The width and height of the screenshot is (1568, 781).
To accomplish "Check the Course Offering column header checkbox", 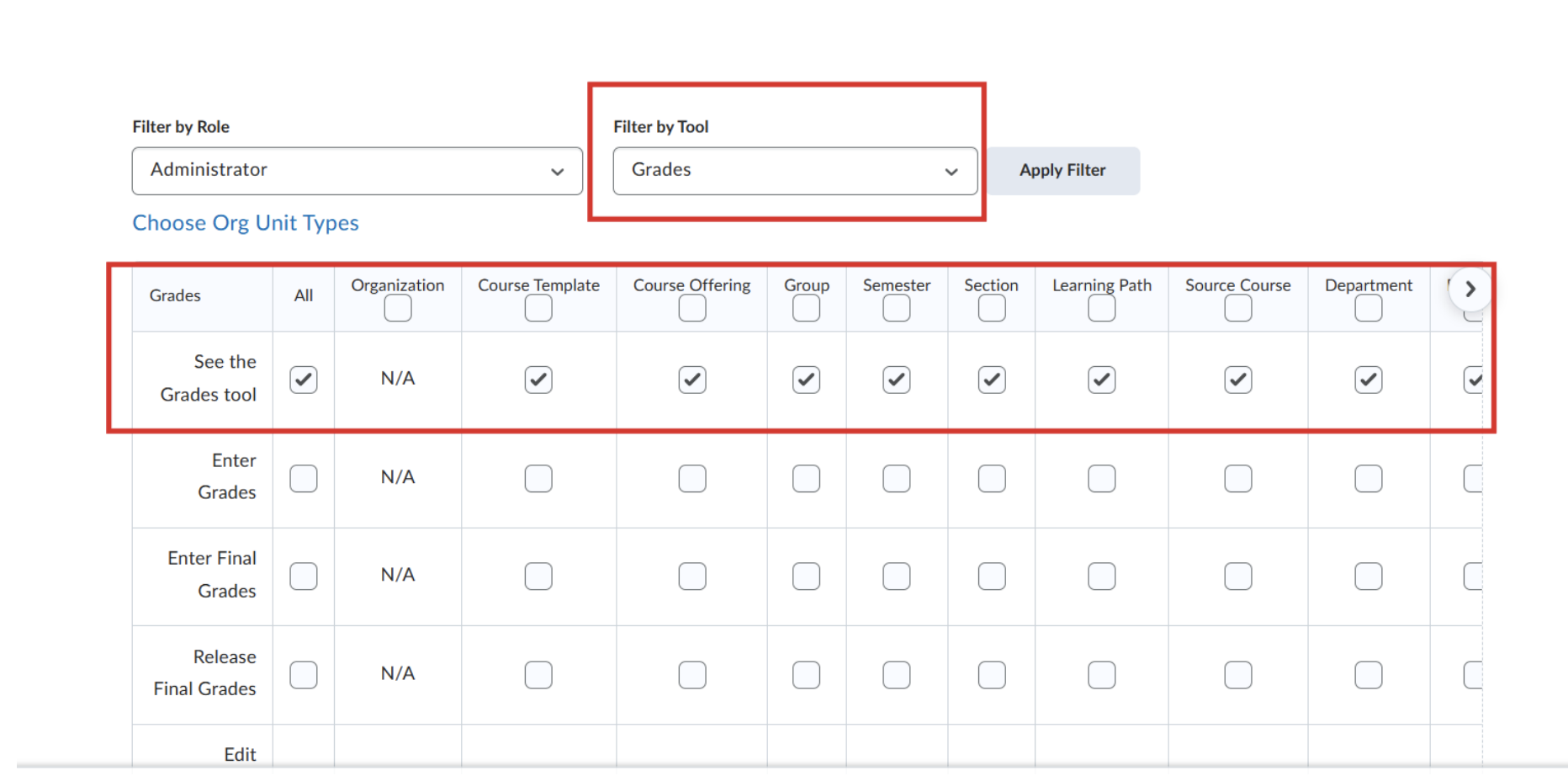I will [x=692, y=309].
